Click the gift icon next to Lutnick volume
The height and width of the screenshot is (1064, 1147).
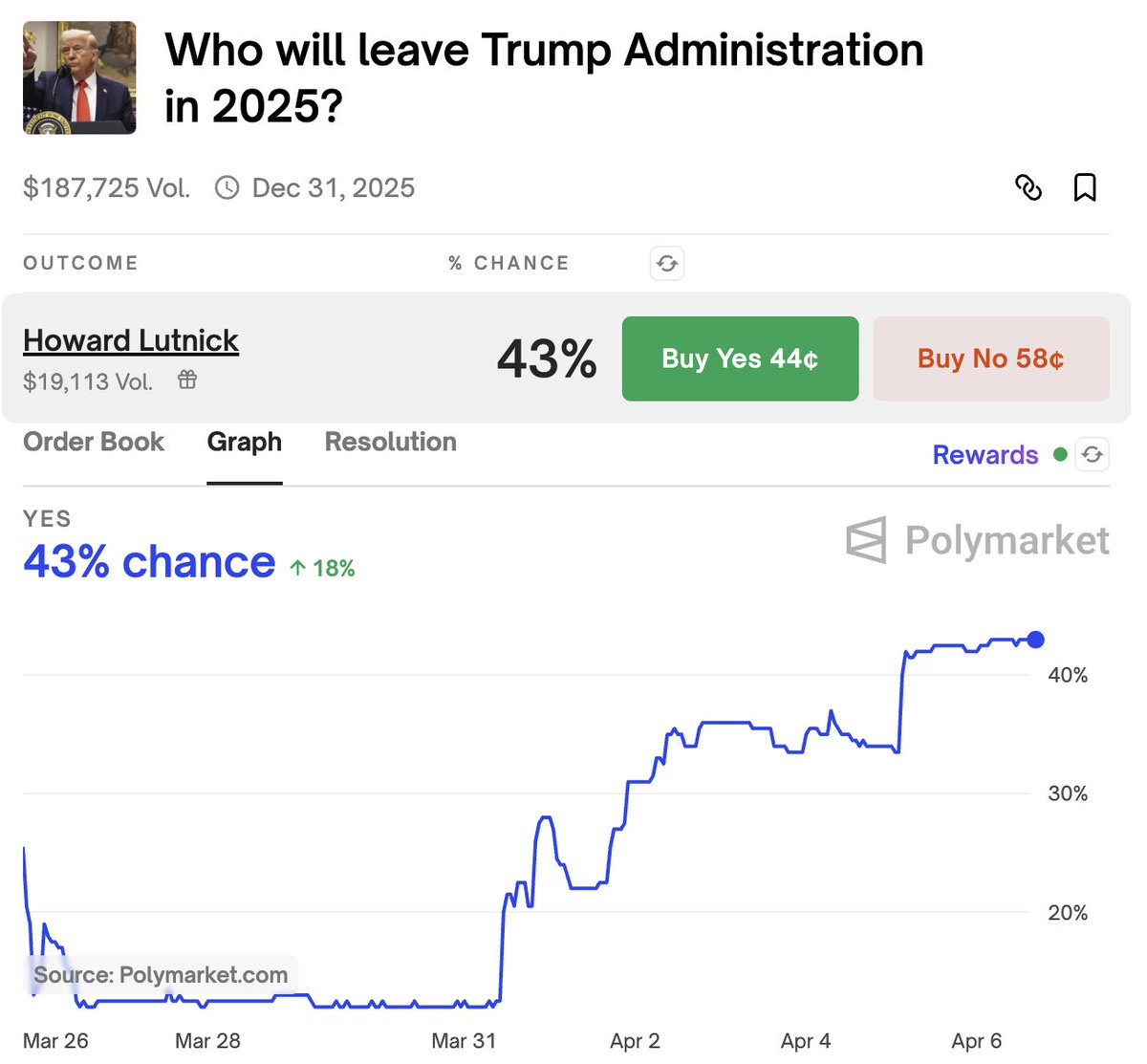[x=187, y=380]
